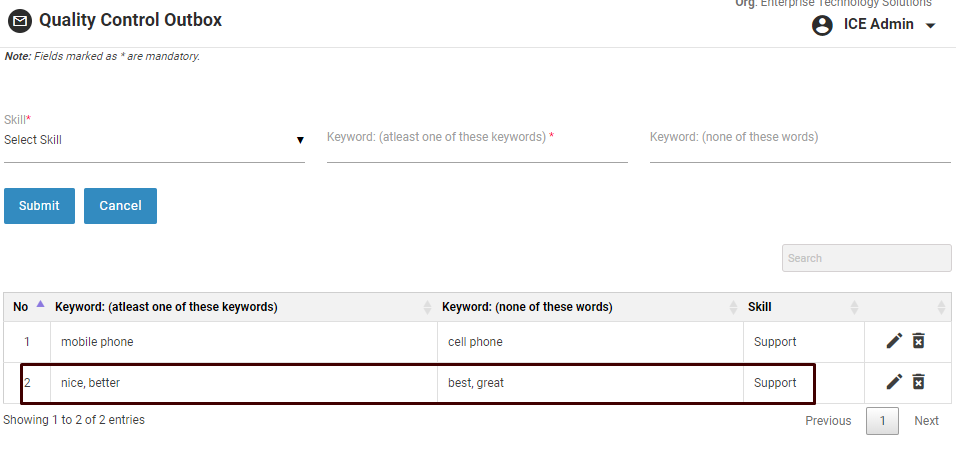Delete the nice, better keyword row

coord(919,381)
